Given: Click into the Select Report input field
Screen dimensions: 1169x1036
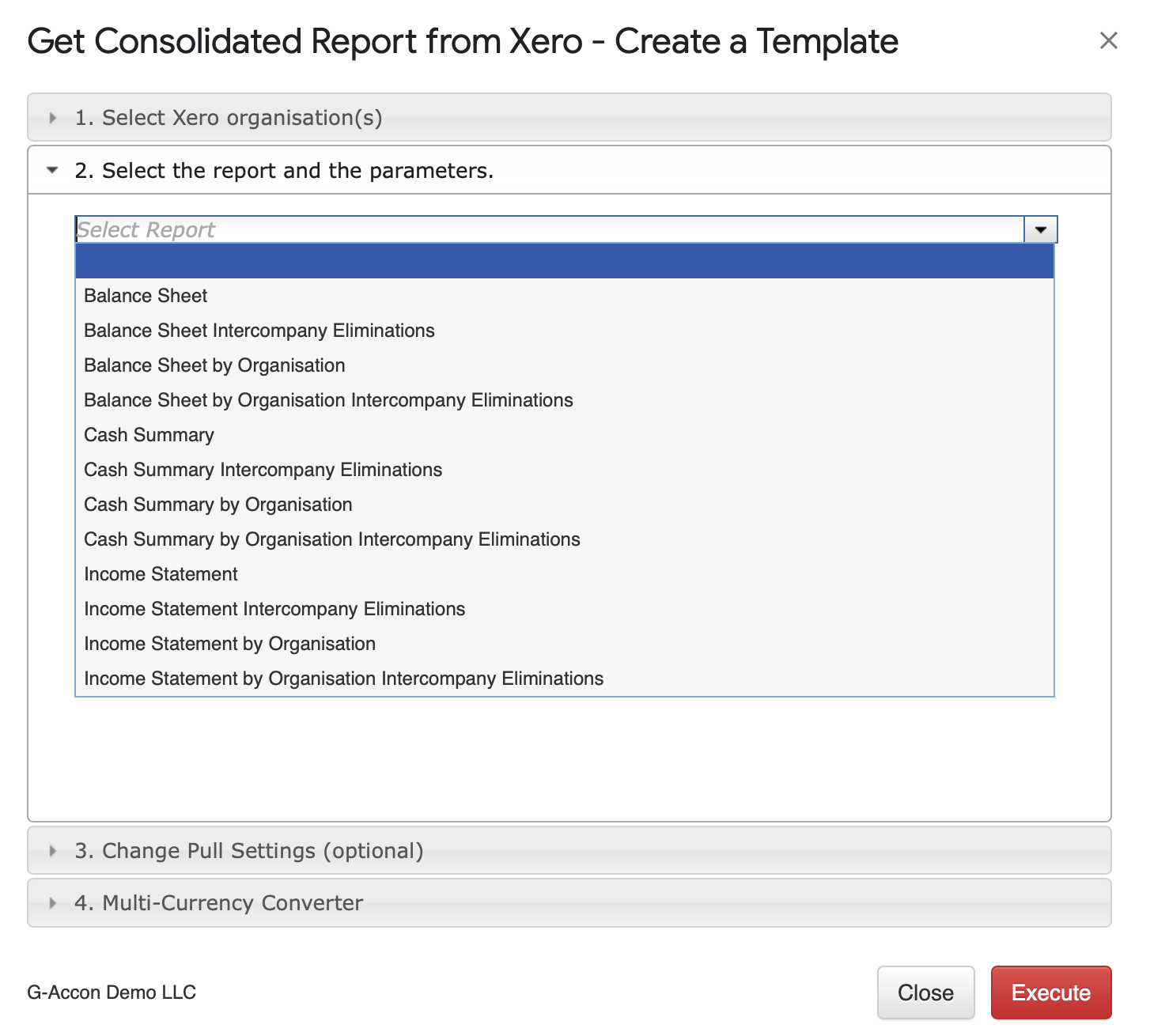Looking at the screenshot, I should point(550,229).
